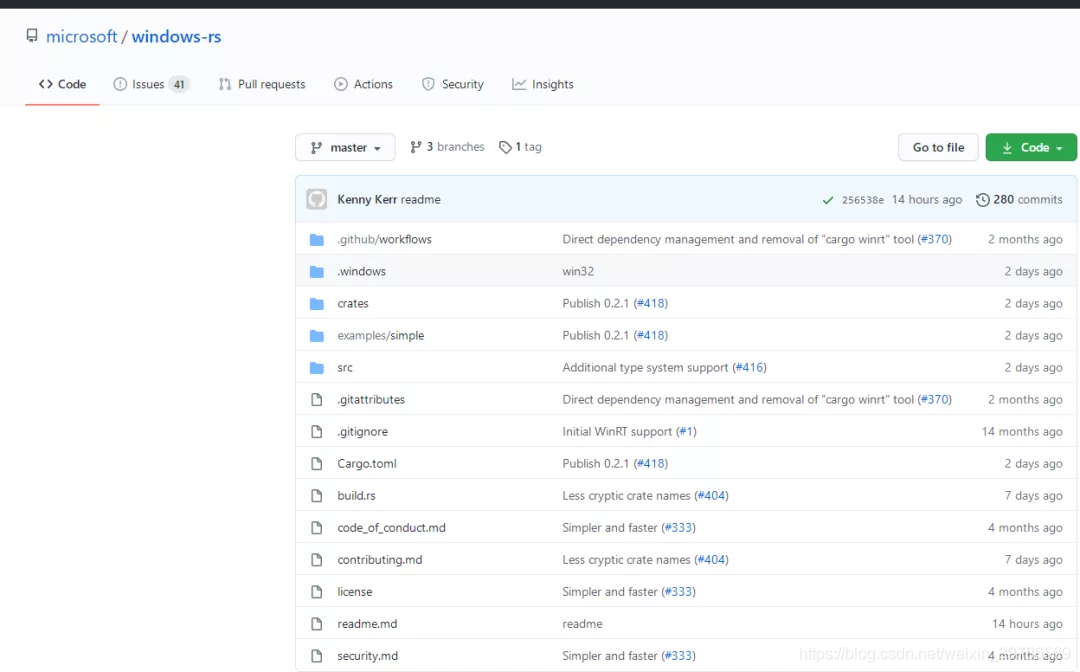The width and height of the screenshot is (1080, 672).
Task: Open the latest 'readme' commit message
Action: coord(420,199)
